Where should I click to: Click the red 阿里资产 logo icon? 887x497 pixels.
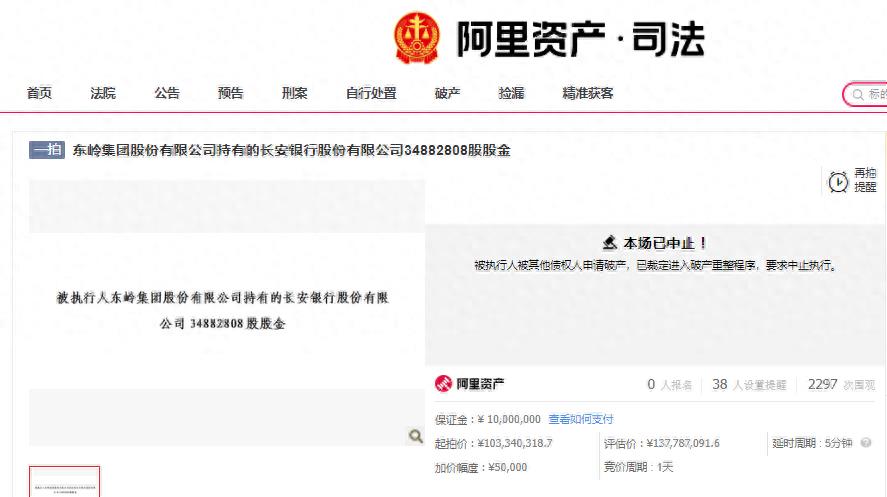(x=443, y=384)
